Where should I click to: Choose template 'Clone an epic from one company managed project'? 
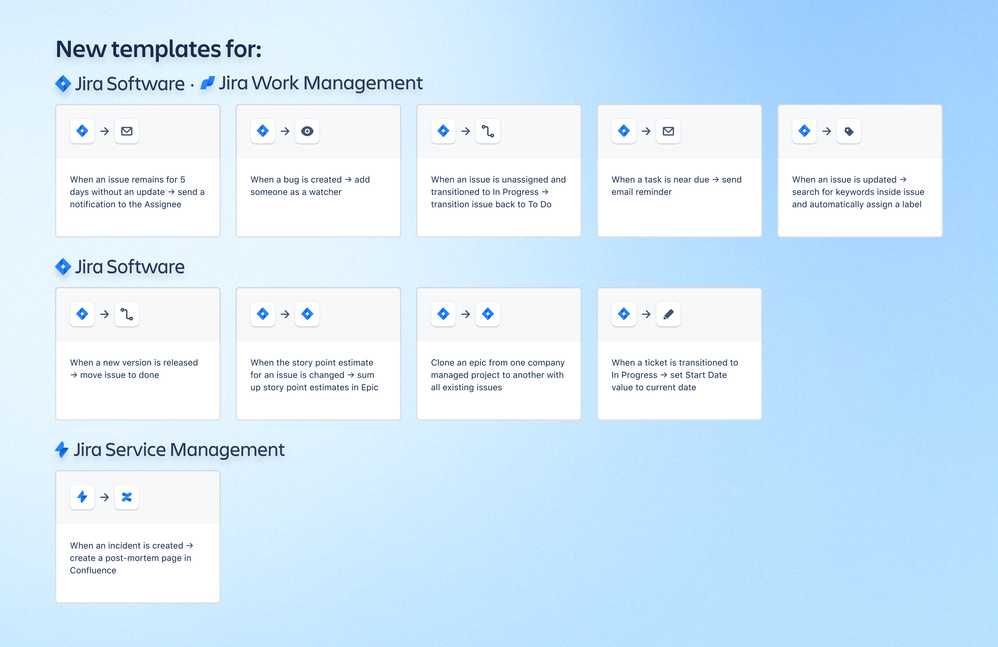point(499,354)
